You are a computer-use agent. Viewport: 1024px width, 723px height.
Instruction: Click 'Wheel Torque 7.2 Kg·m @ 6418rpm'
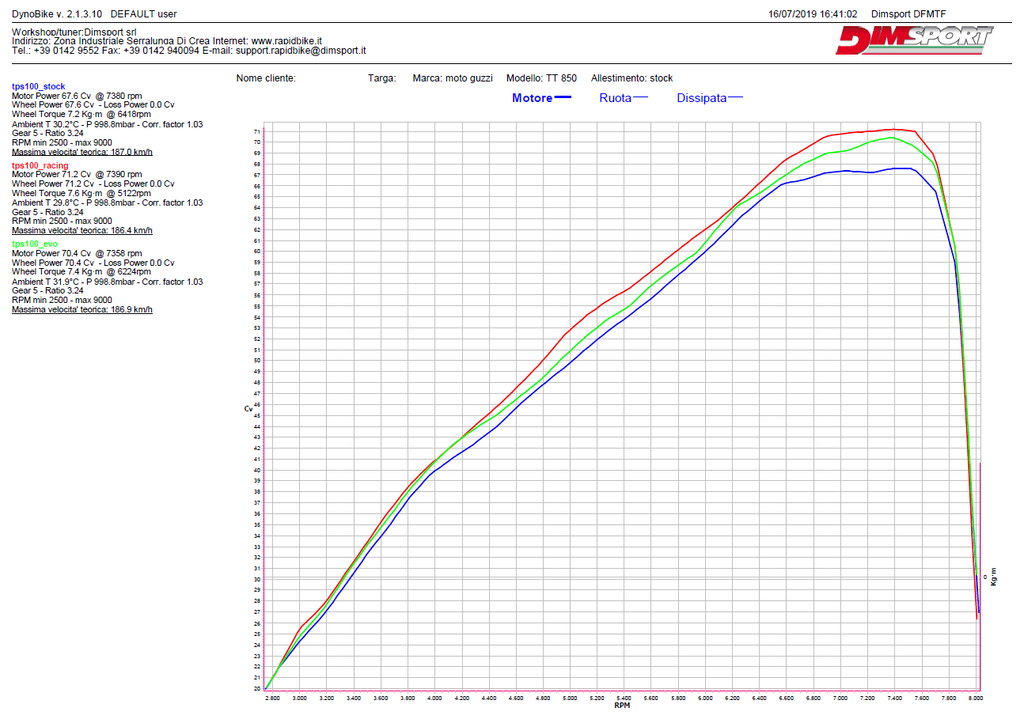[x=81, y=114]
